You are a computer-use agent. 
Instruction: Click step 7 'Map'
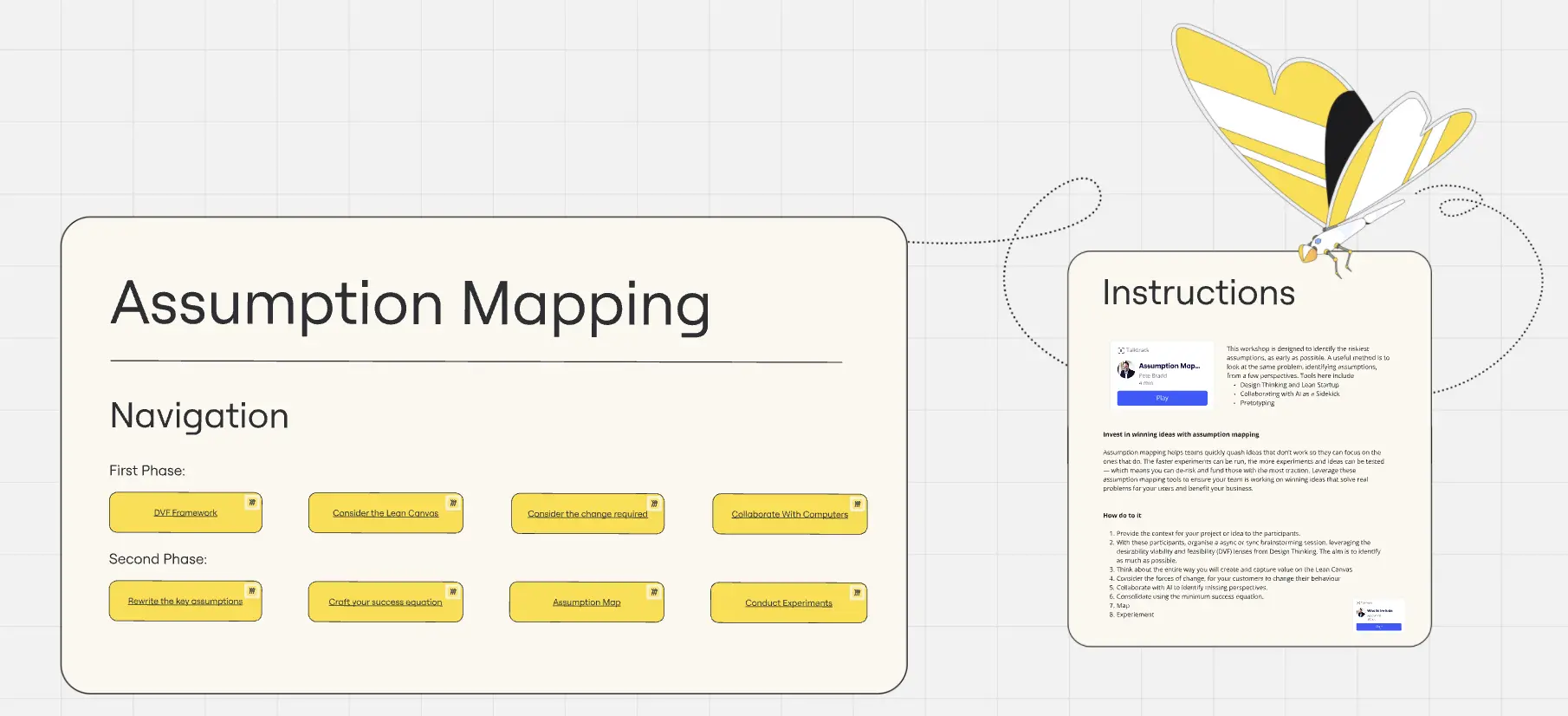coord(1123,606)
